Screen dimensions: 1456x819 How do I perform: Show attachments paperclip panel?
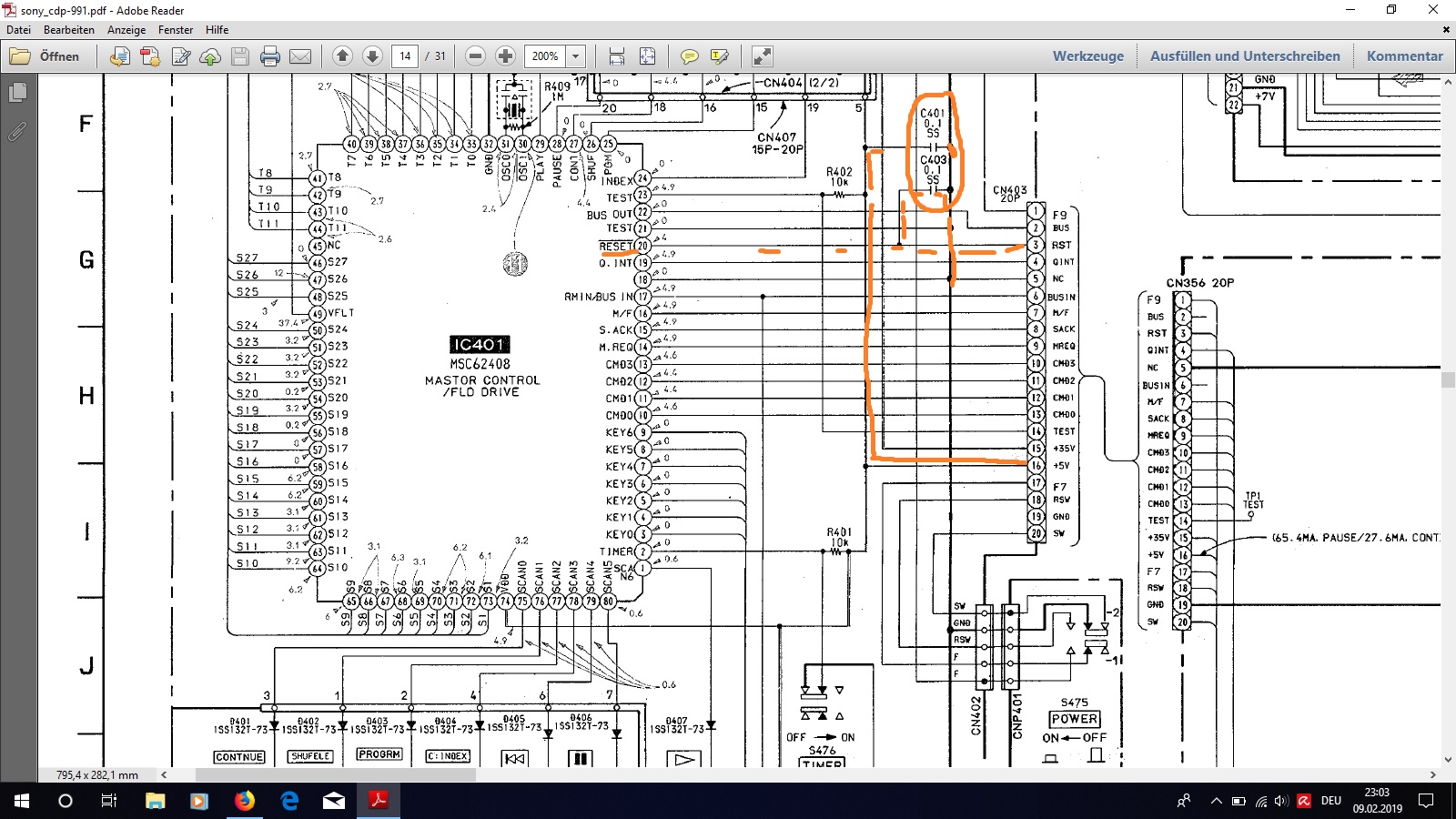pyautogui.click(x=17, y=132)
